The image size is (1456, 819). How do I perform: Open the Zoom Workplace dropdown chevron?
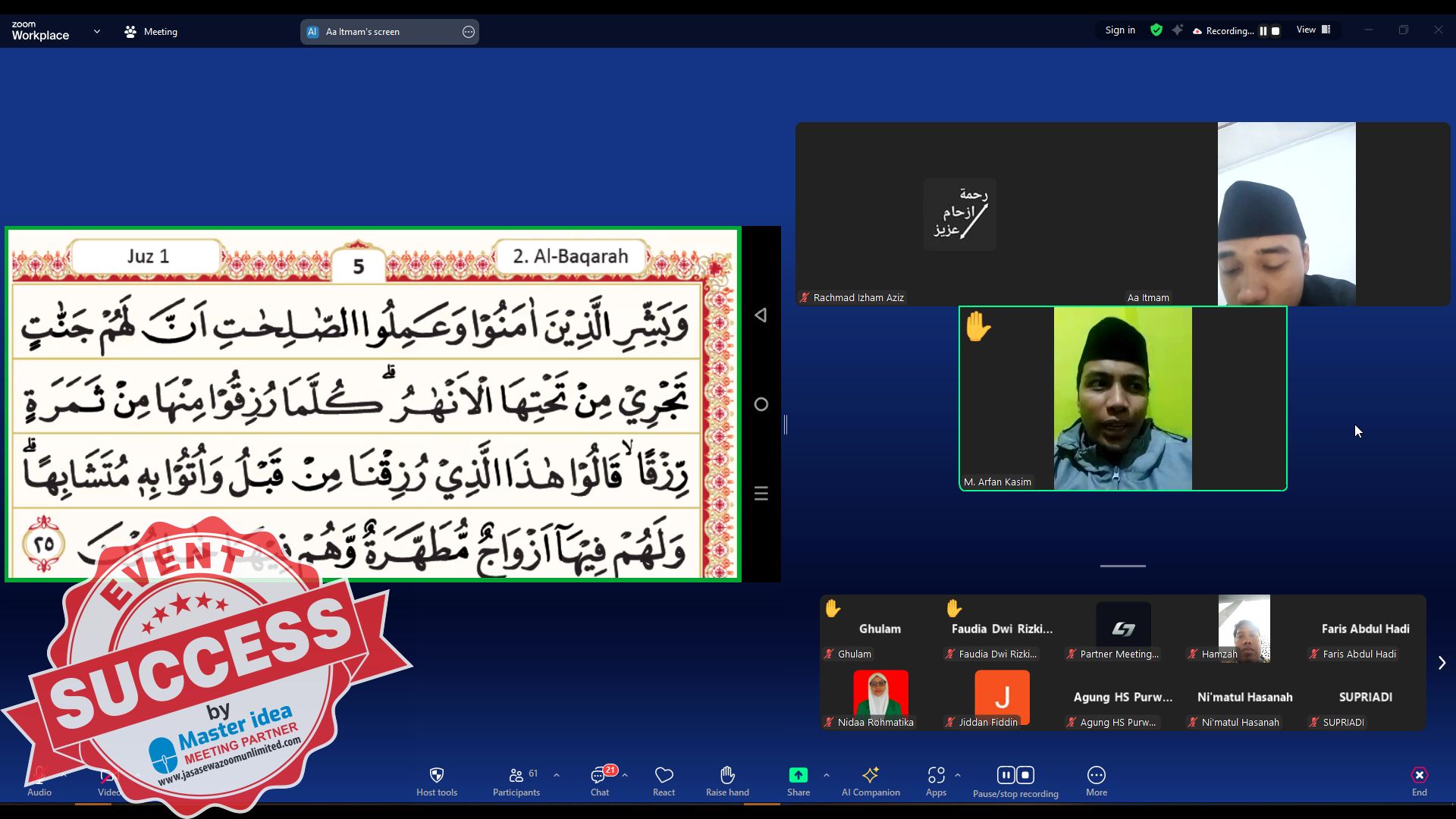tap(96, 31)
